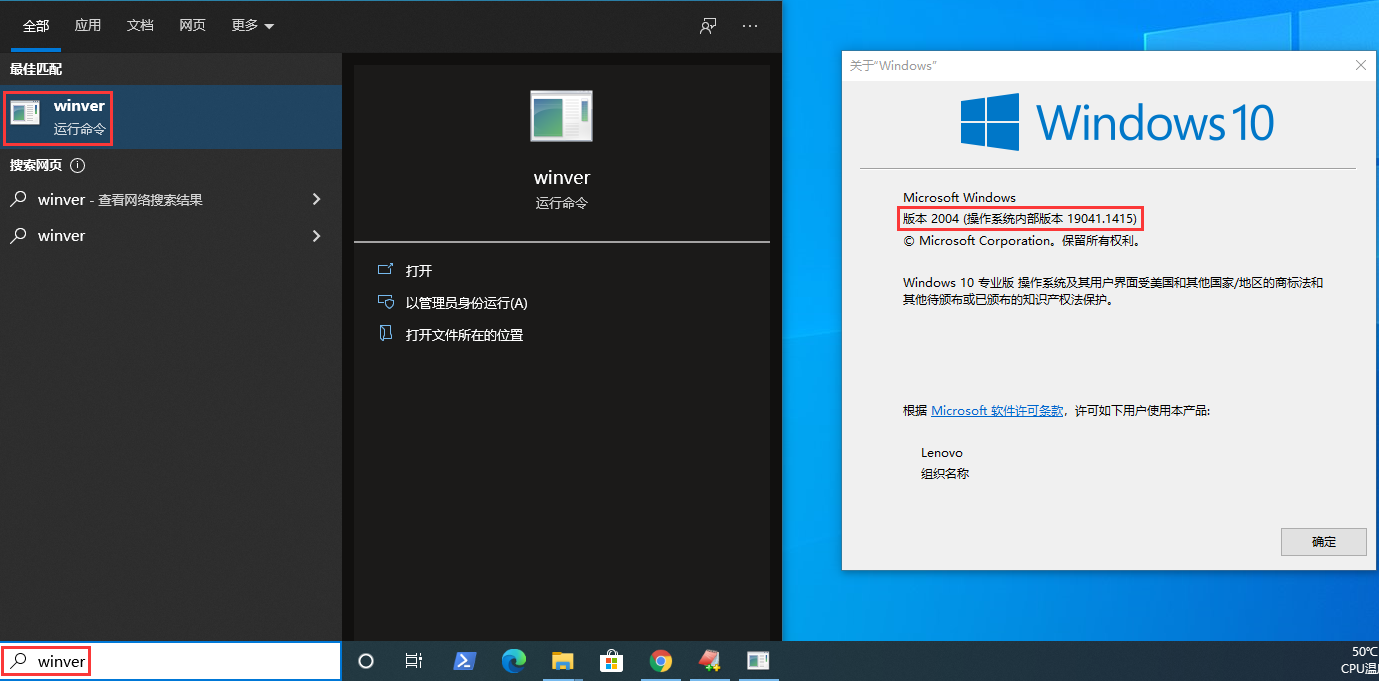
Task: Expand arrow for second winver web suggestion
Action: click(316, 236)
